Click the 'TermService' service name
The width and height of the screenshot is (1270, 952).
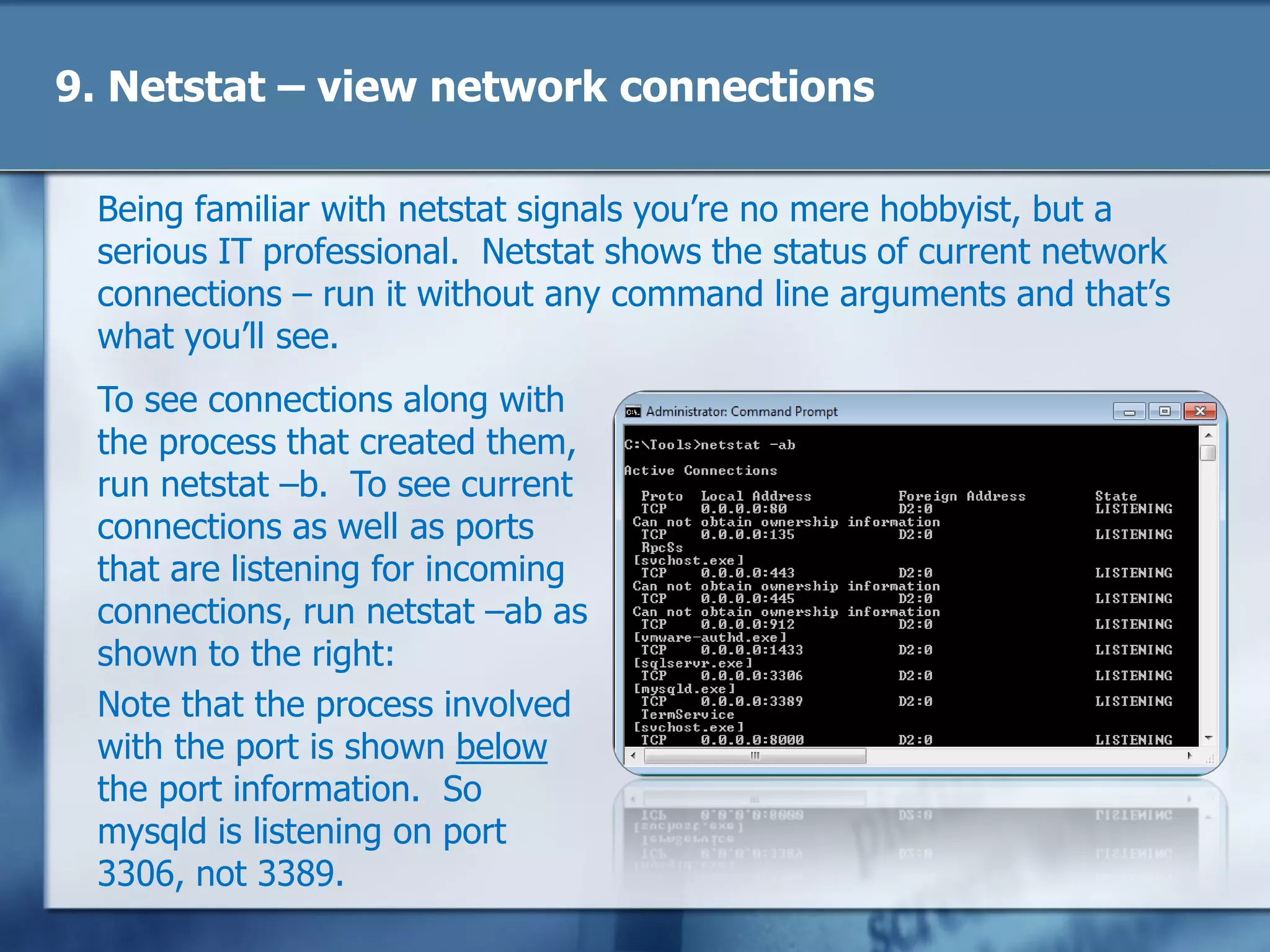click(688, 715)
